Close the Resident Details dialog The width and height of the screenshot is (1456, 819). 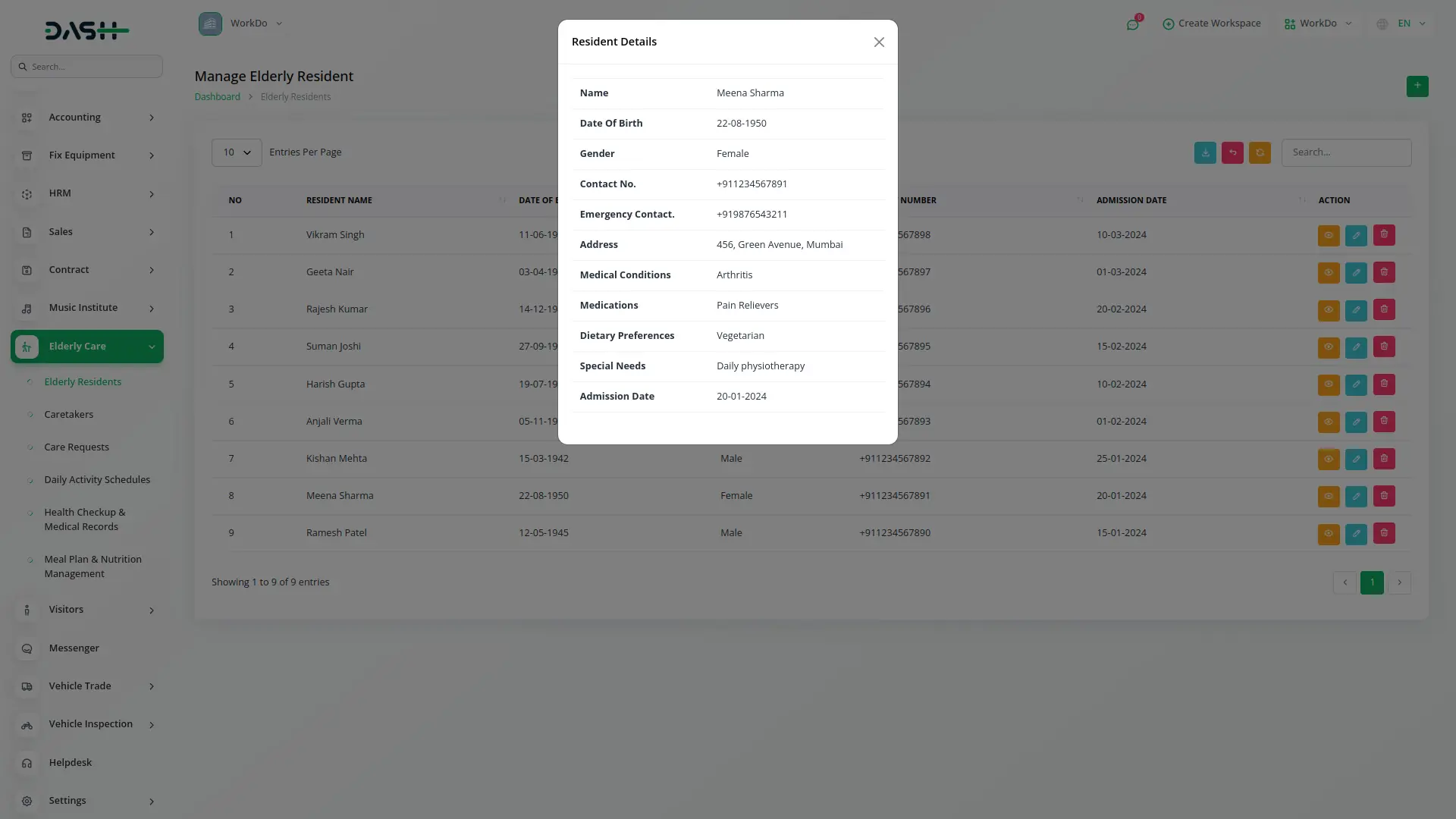[x=879, y=42]
